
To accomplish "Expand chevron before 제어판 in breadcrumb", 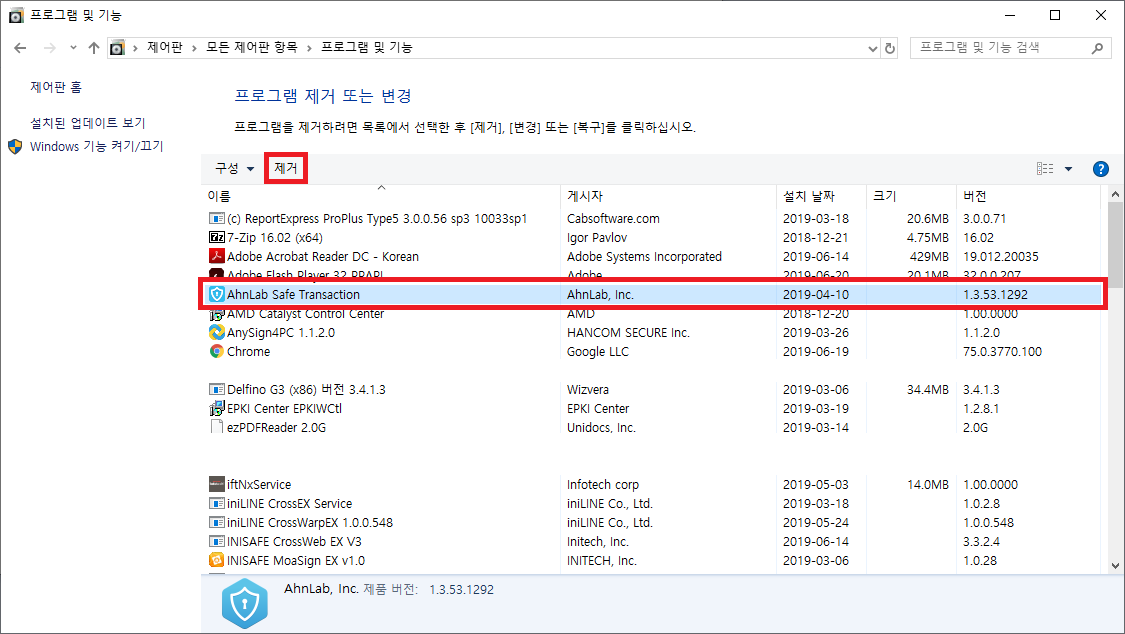I will tap(135, 48).
